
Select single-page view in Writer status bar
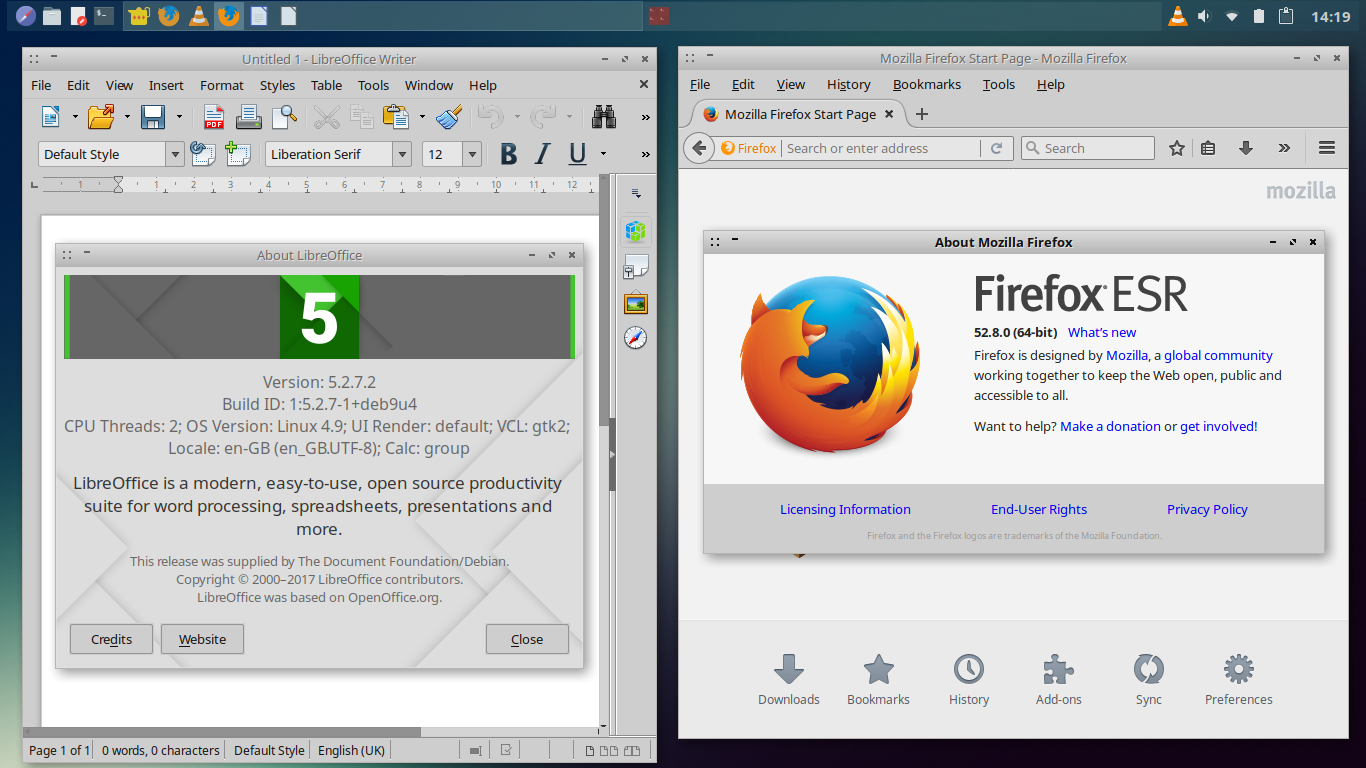590,750
